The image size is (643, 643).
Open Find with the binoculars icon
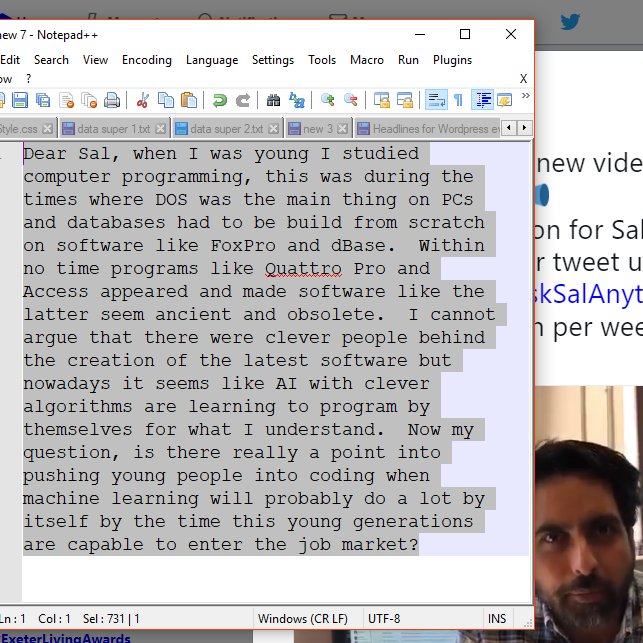(x=273, y=100)
